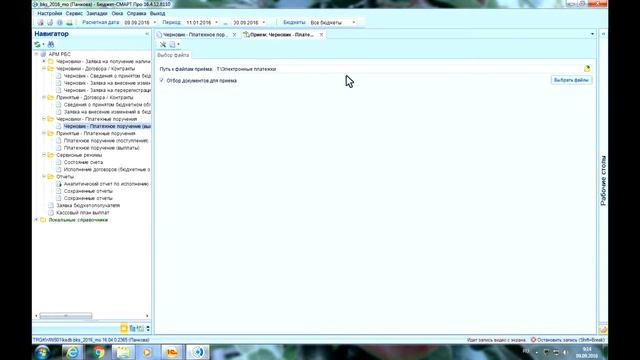This screenshot has height=360, width=640.
Task: Open the dropdown arrow next to refresh icon
Action: click(x=43, y=44)
